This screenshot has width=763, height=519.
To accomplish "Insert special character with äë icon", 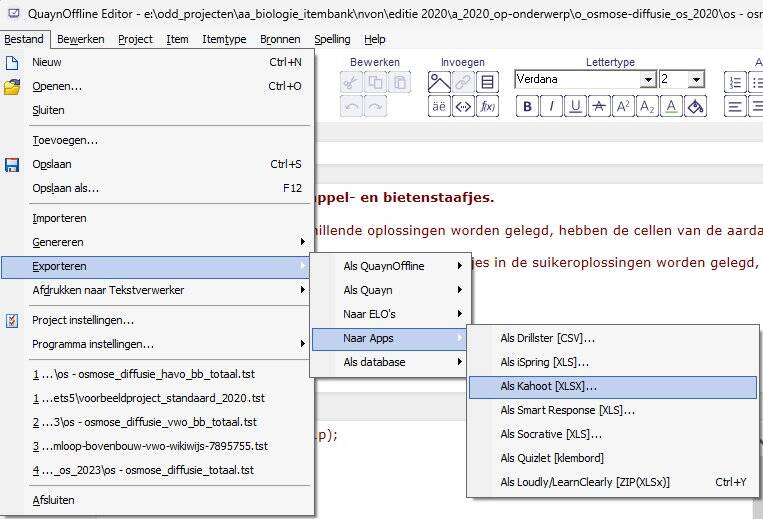I will tap(439, 107).
